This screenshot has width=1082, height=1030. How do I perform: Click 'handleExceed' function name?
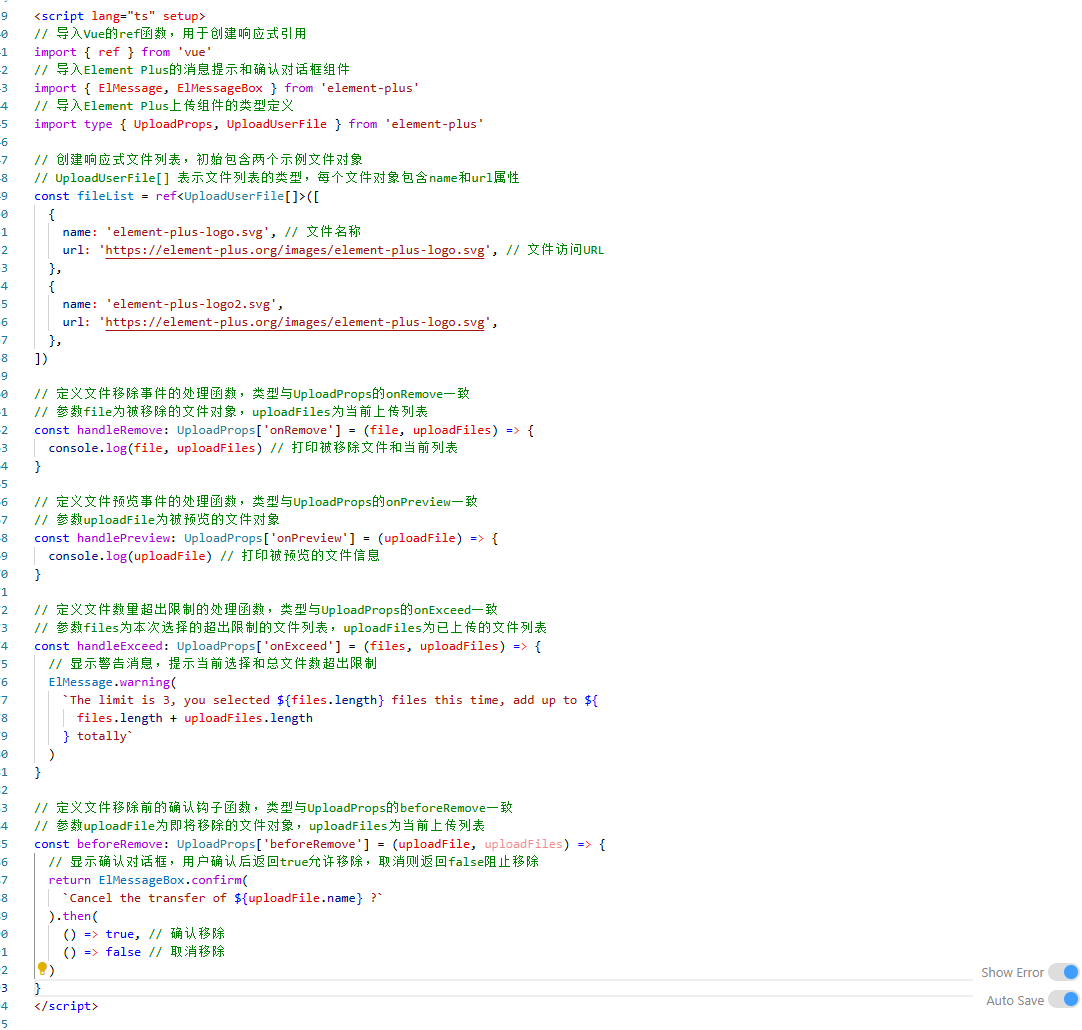click(x=120, y=646)
